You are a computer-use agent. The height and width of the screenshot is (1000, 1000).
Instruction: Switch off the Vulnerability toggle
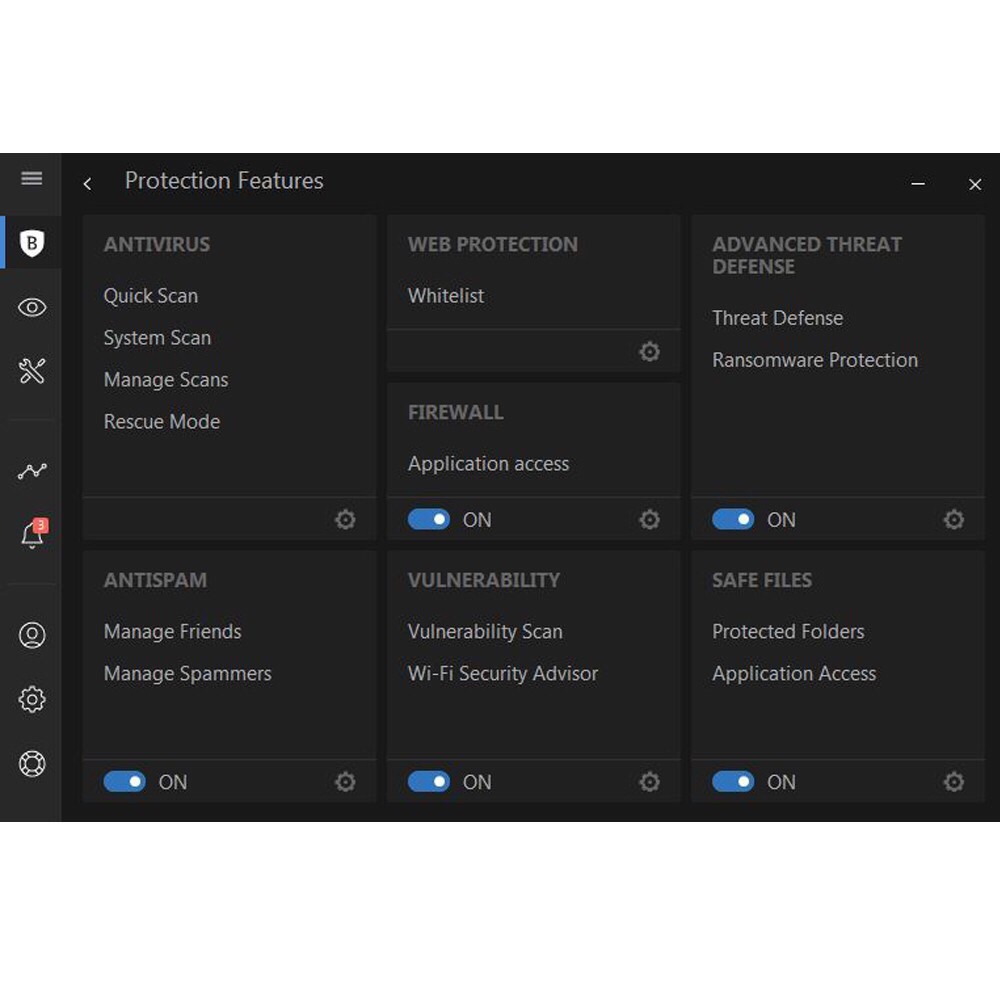coord(429,782)
